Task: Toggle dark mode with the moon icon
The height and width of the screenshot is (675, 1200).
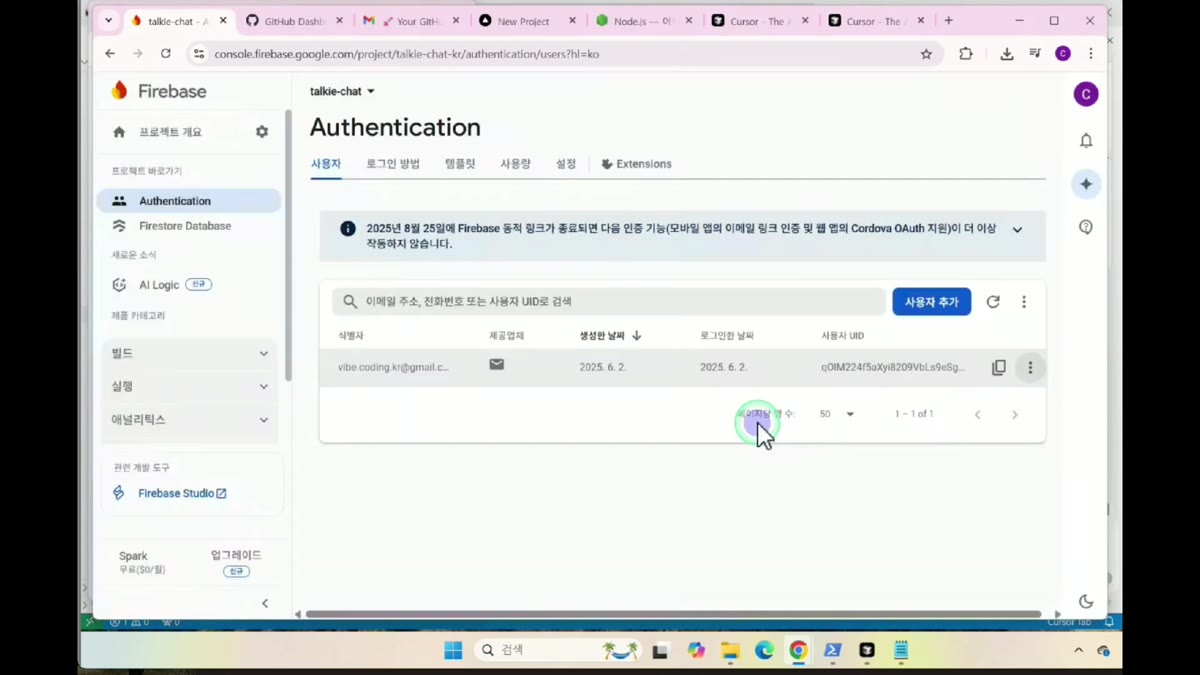Action: coord(1086,601)
